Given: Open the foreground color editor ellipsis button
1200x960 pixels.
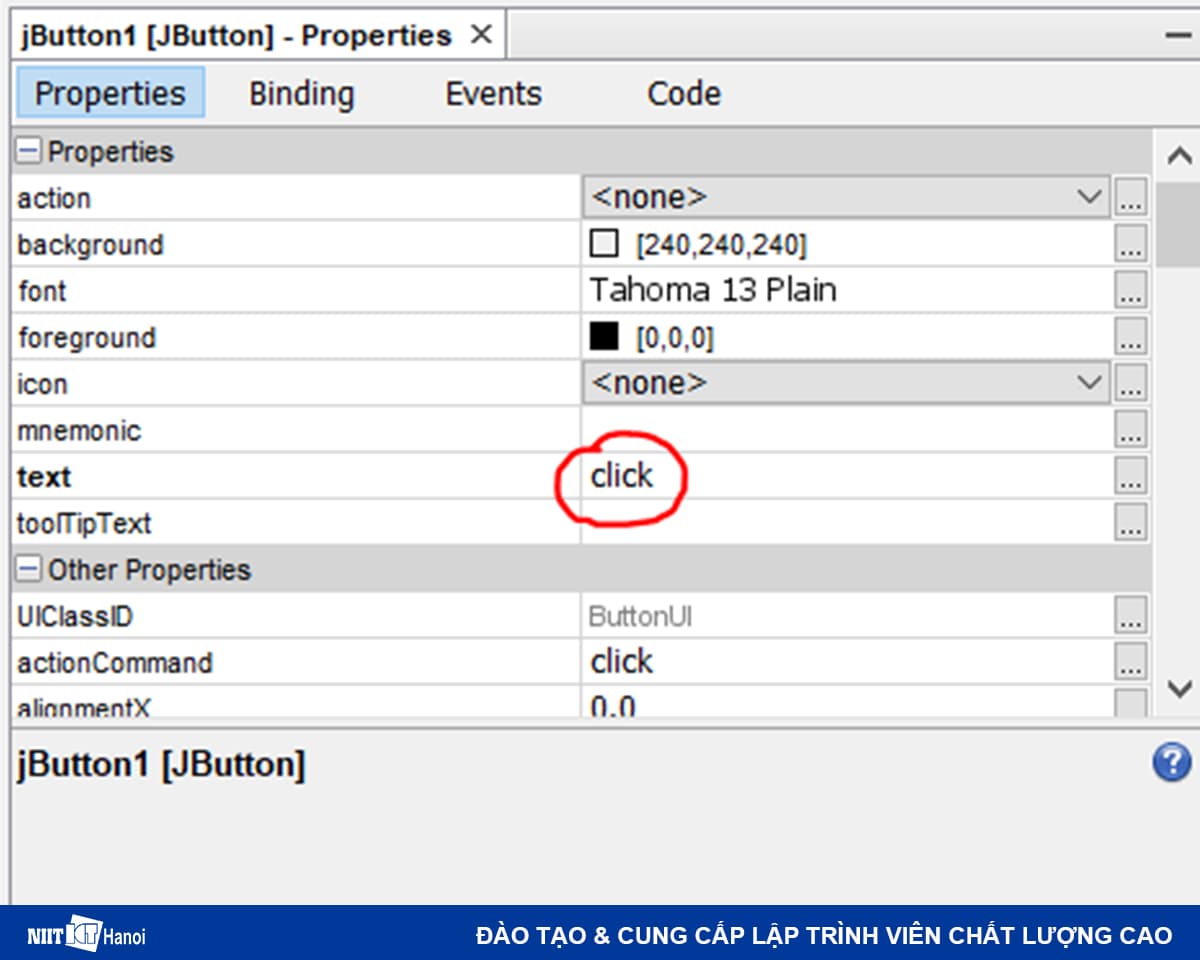Looking at the screenshot, I should 1130,338.
